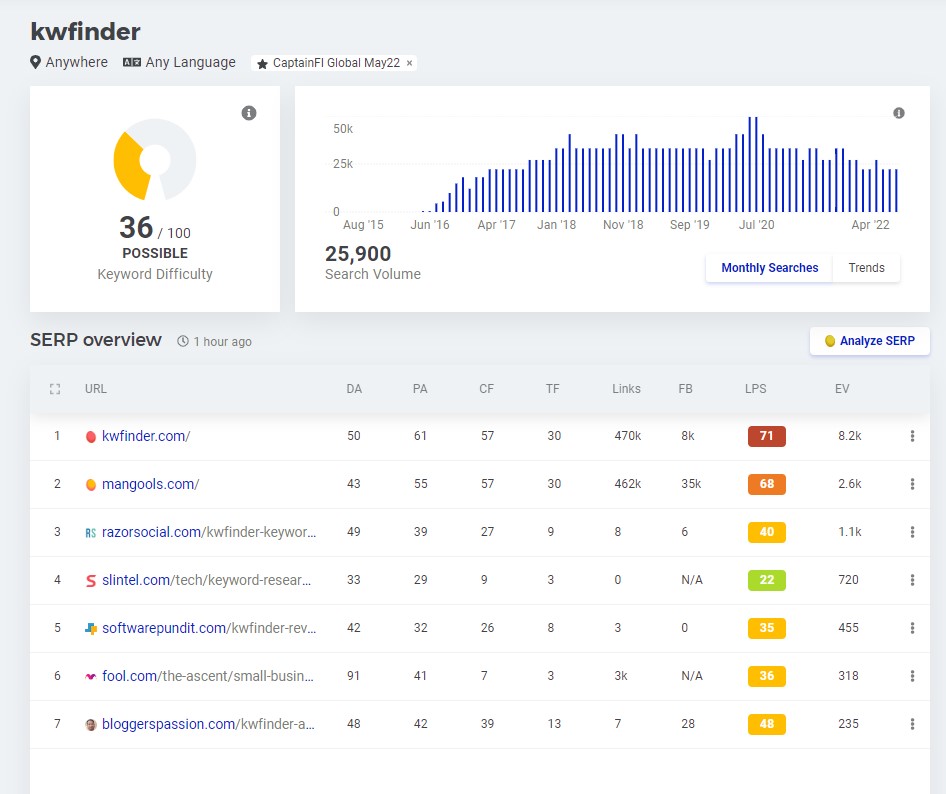Click the 35k FB value
The image size is (946, 794).
click(691, 484)
